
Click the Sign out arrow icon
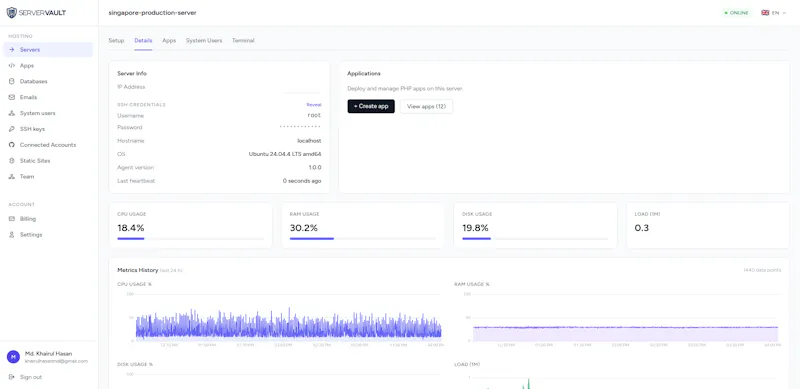tap(12, 377)
